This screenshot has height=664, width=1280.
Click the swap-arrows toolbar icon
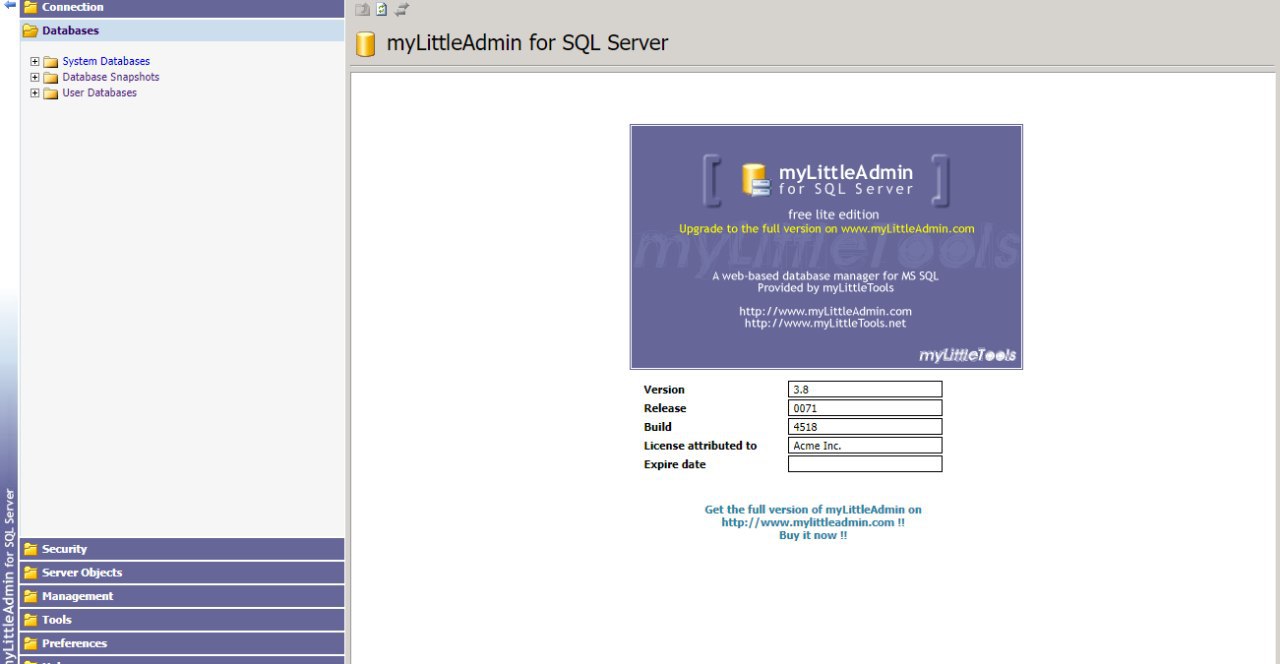401,9
